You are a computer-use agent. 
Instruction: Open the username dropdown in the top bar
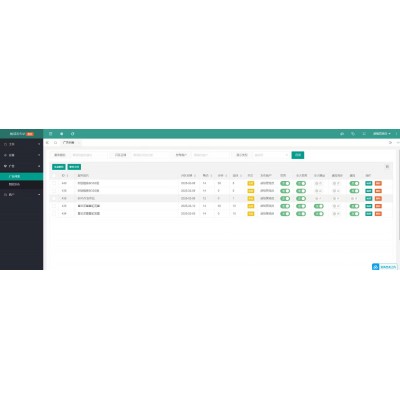click(382, 134)
